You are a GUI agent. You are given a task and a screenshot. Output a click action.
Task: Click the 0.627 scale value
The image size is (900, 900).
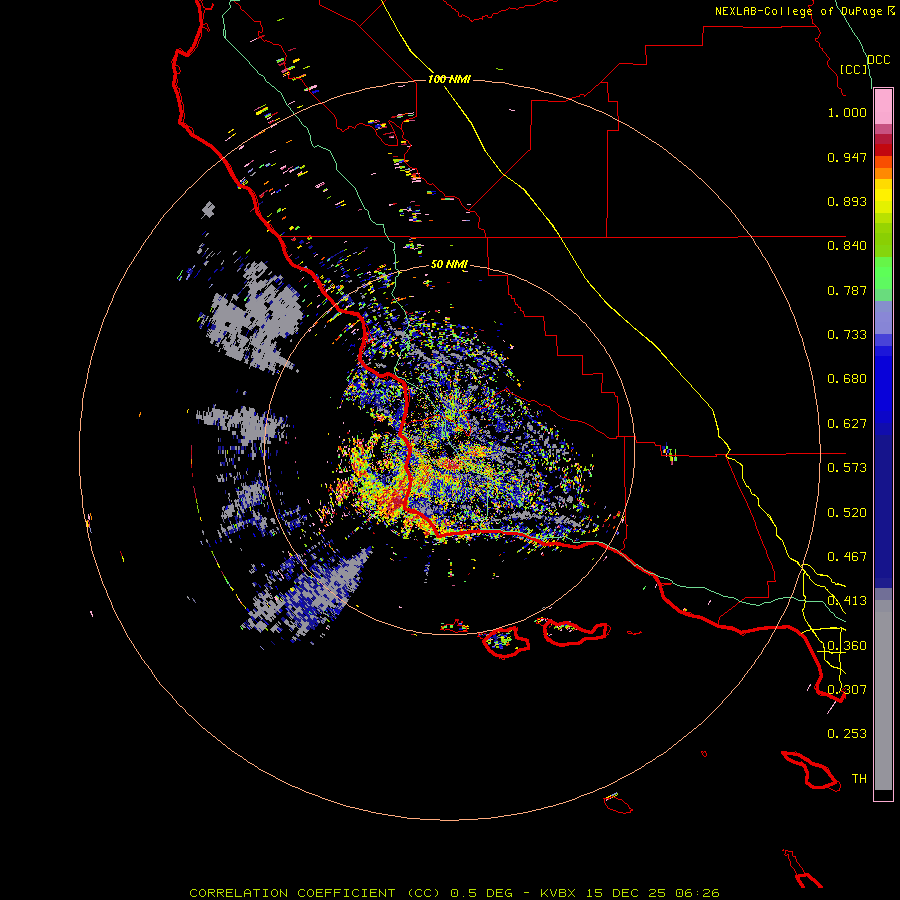point(847,424)
